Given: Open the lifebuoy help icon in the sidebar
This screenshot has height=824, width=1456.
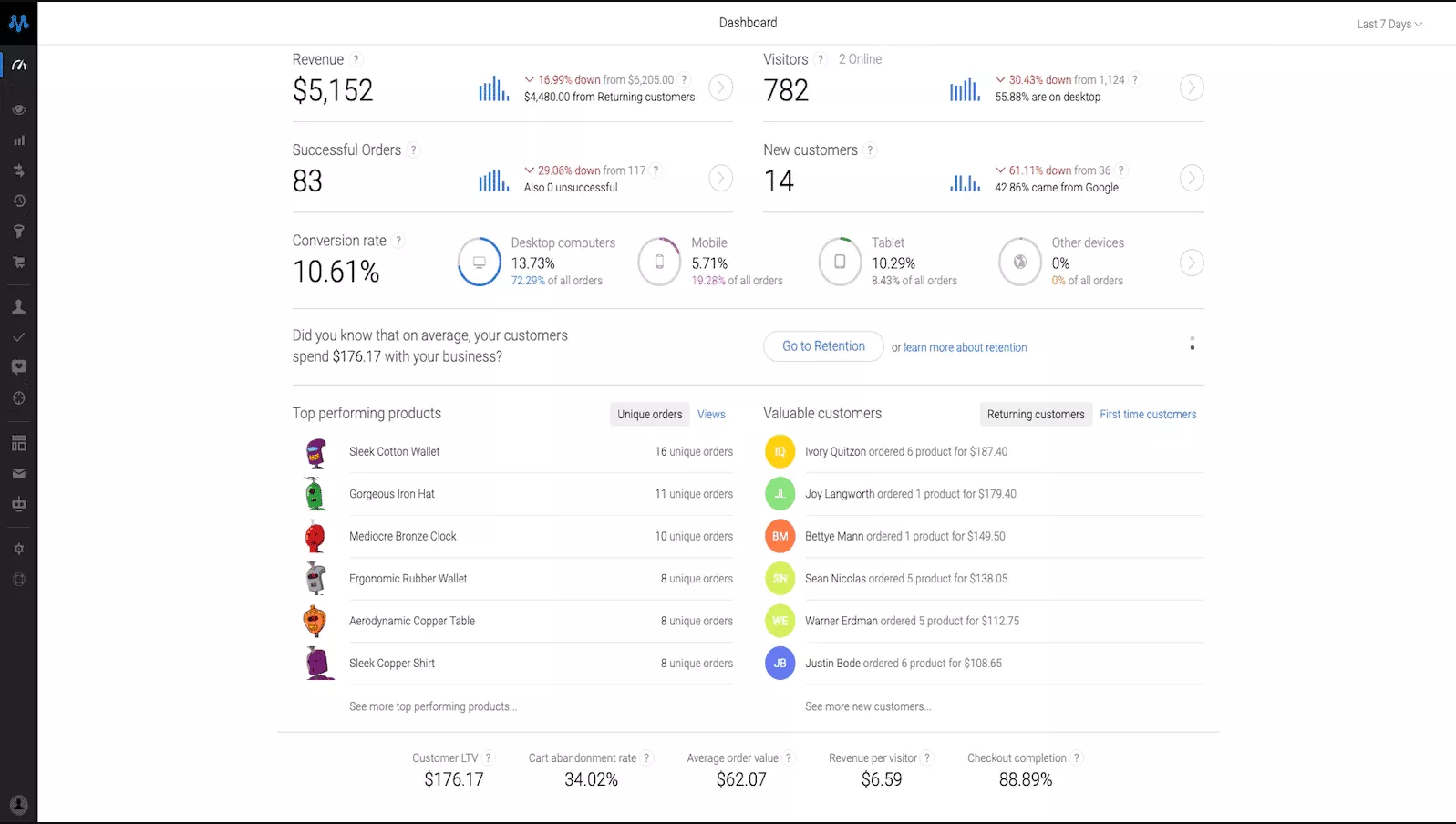Looking at the screenshot, I should pos(18,580).
